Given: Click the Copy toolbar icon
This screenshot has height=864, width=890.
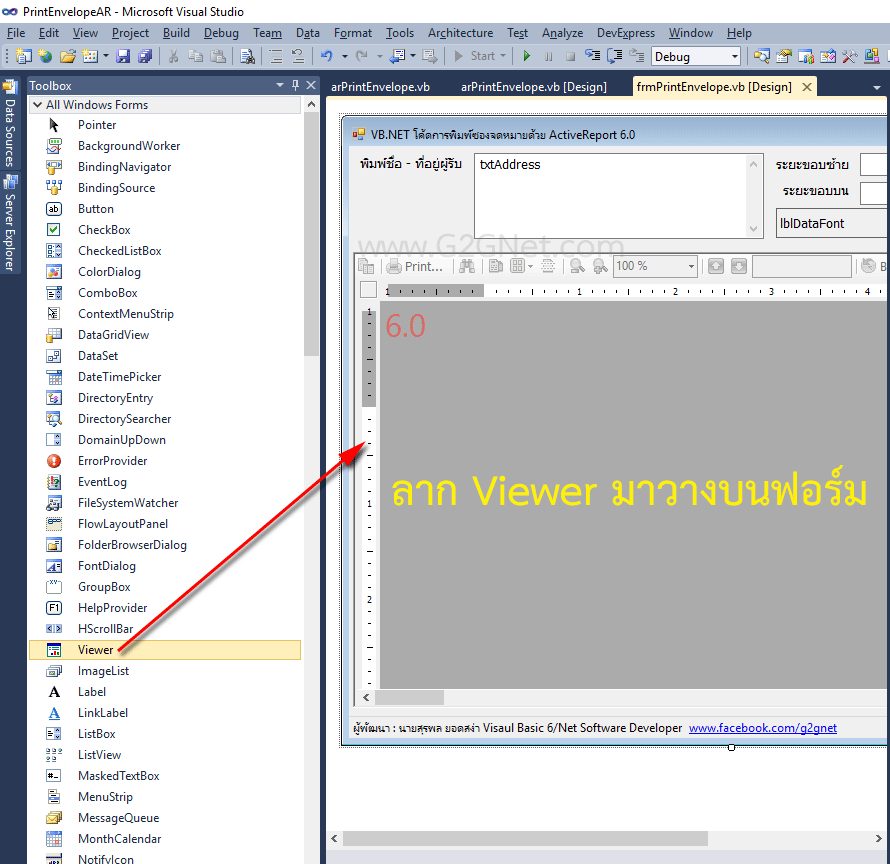Looking at the screenshot, I should 196,56.
